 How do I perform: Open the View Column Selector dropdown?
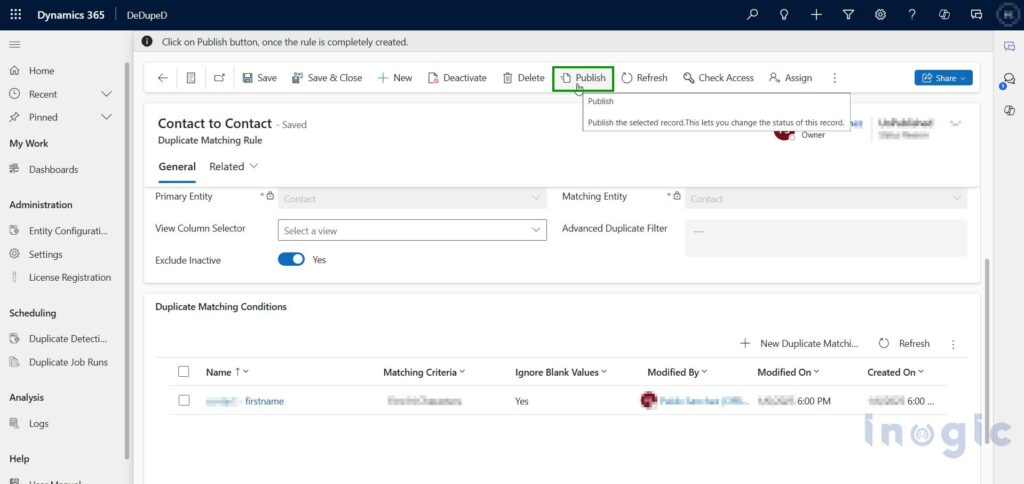point(412,230)
